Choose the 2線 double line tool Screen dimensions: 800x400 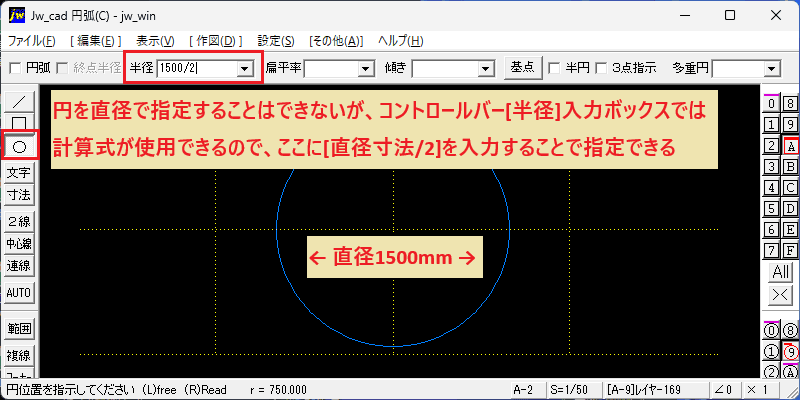click(x=19, y=221)
